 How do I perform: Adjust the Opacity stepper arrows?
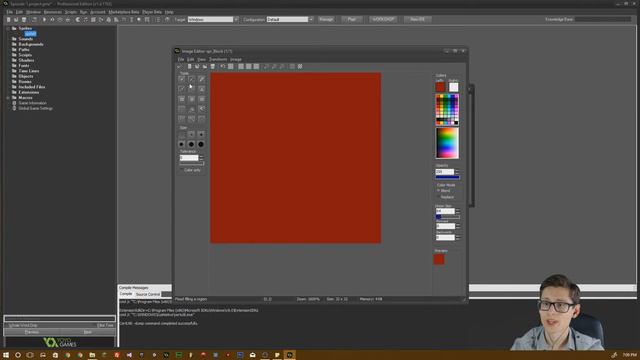point(457,172)
